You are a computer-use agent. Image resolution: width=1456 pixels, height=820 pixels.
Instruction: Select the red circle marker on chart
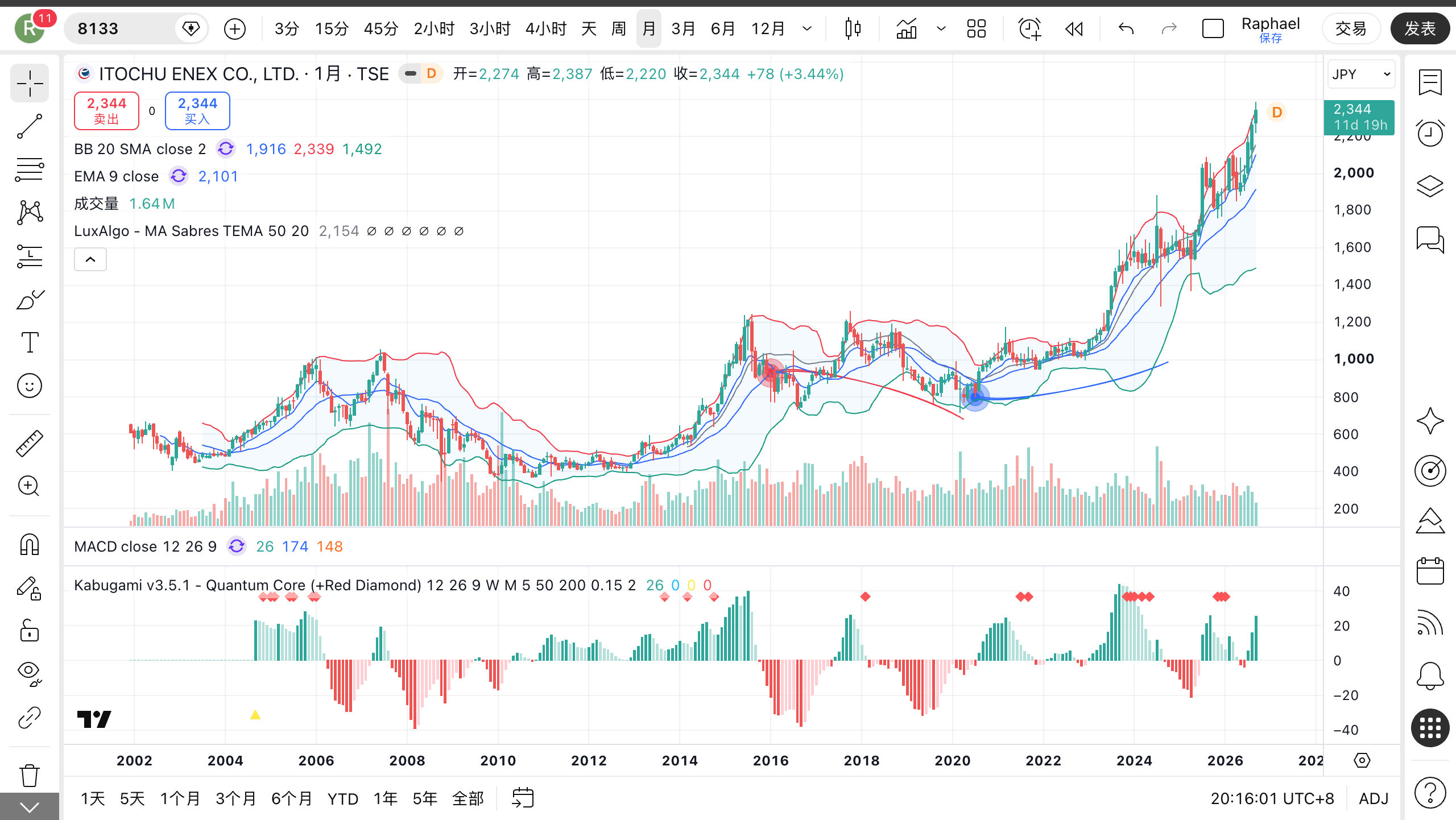(771, 372)
